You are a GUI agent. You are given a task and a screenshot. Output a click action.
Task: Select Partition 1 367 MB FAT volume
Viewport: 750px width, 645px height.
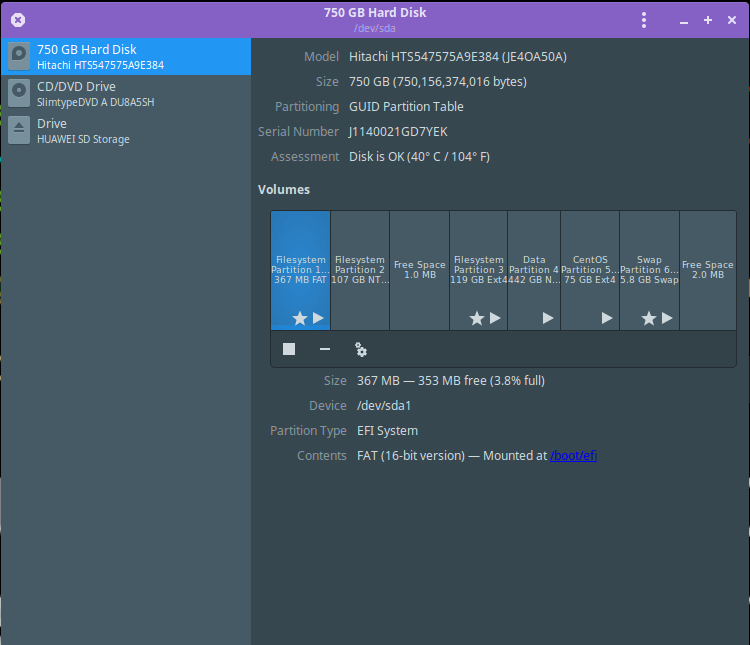(x=300, y=270)
